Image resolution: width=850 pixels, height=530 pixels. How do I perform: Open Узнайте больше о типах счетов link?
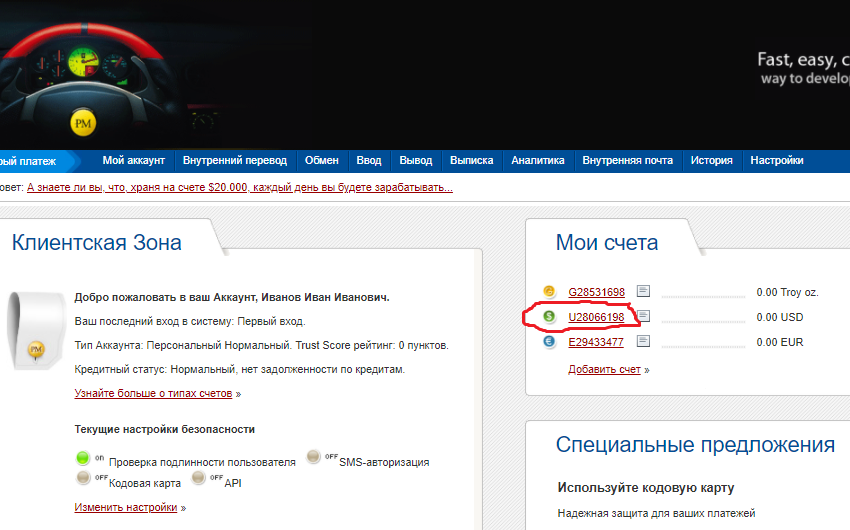pyautogui.click(x=153, y=393)
